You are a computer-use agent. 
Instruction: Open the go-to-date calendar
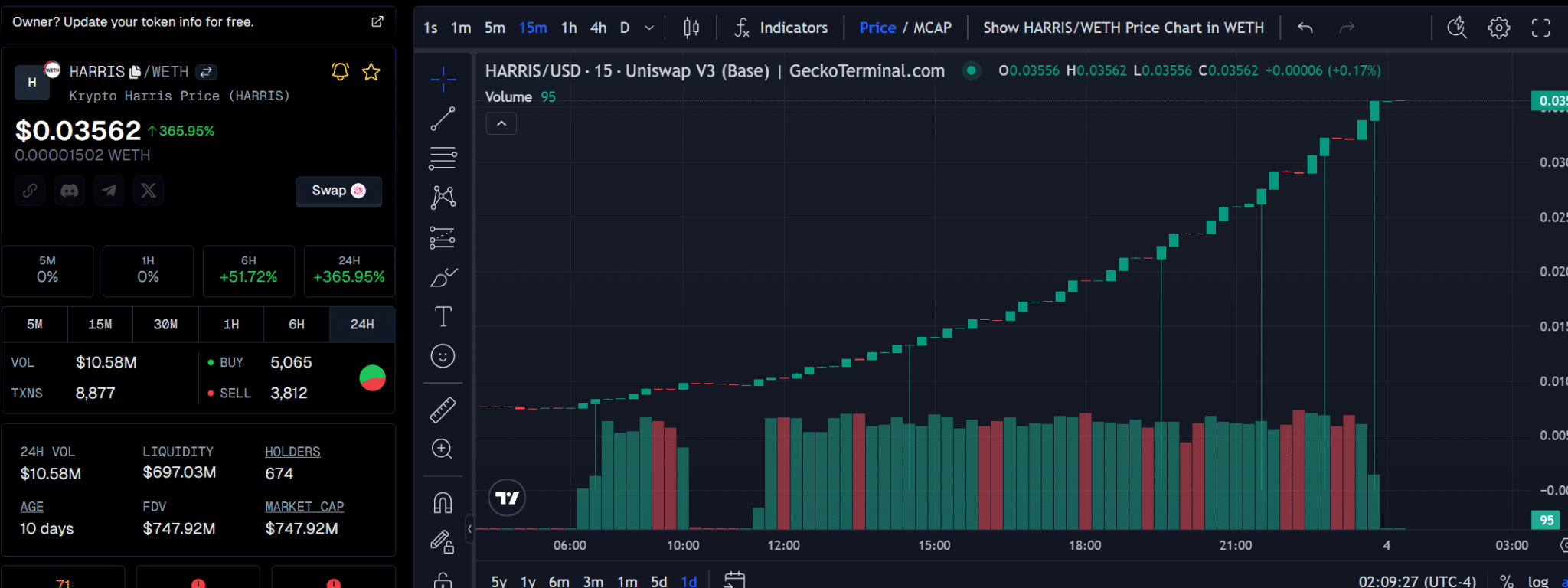(x=734, y=580)
